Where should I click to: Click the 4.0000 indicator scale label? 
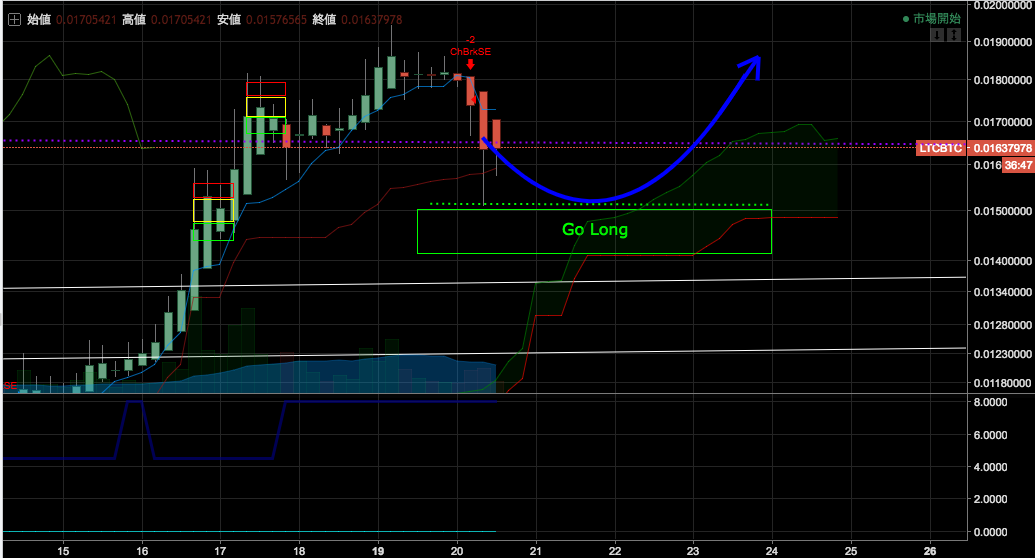click(991, 468)
